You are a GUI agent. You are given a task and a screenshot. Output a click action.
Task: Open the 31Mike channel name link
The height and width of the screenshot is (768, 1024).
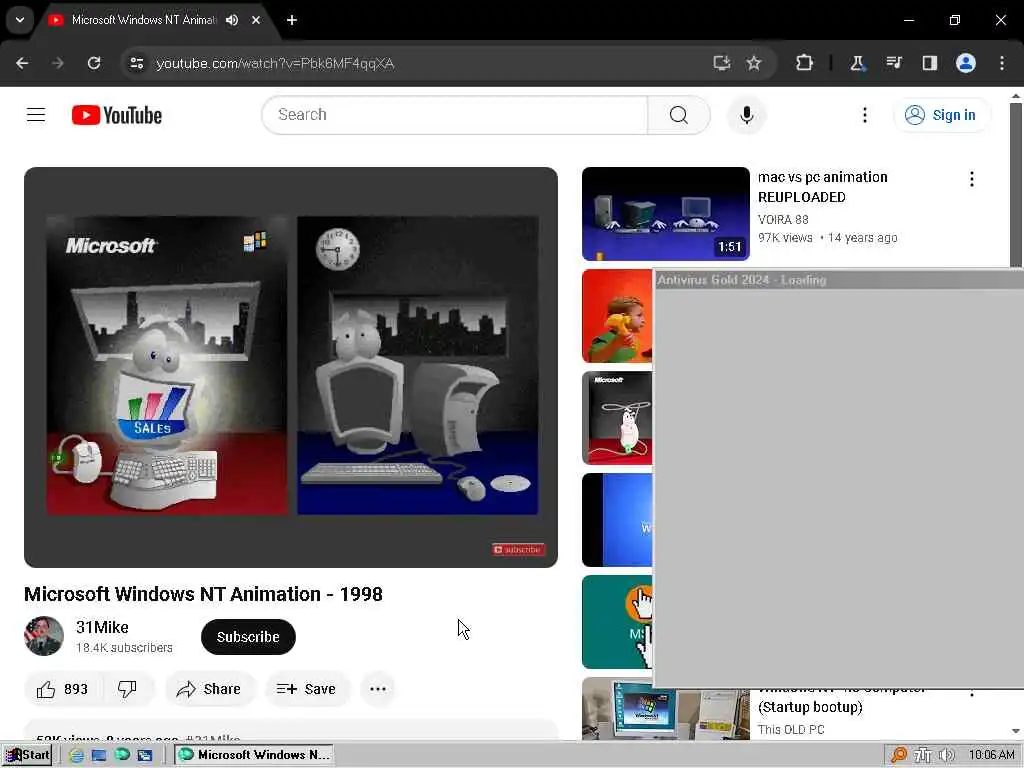tap(103, 627)
